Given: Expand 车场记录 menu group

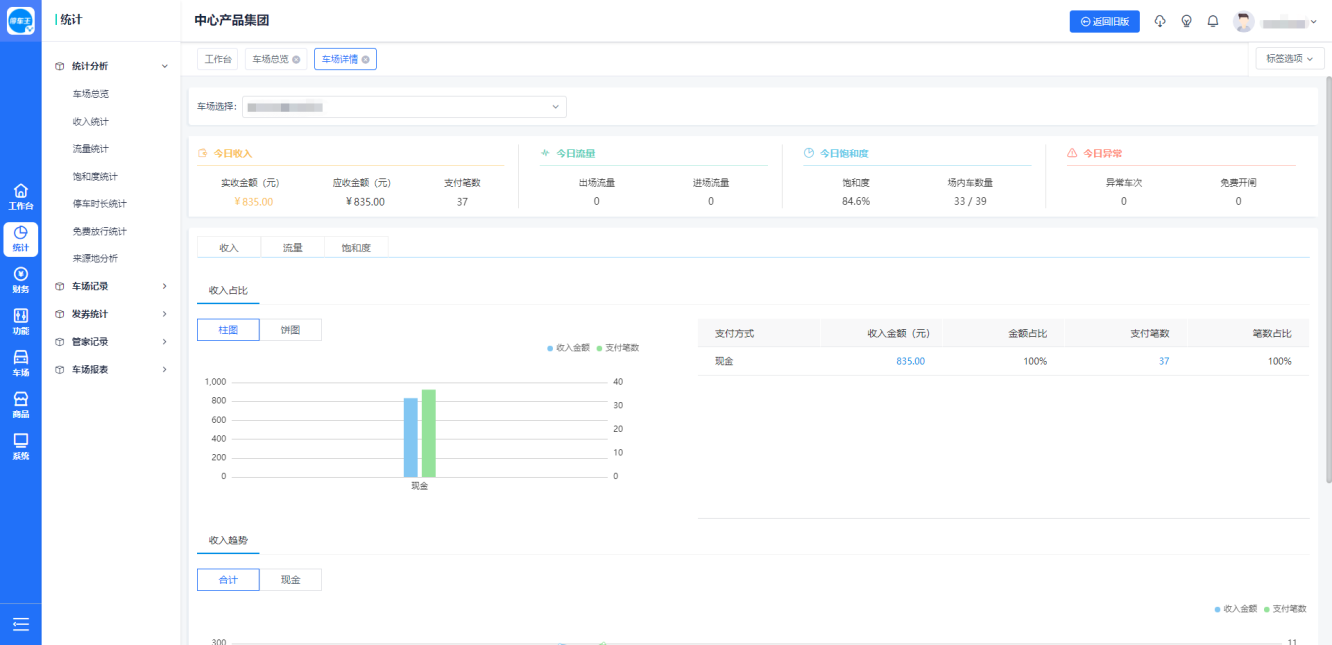Looking at the screenshot, I should 111,286.
